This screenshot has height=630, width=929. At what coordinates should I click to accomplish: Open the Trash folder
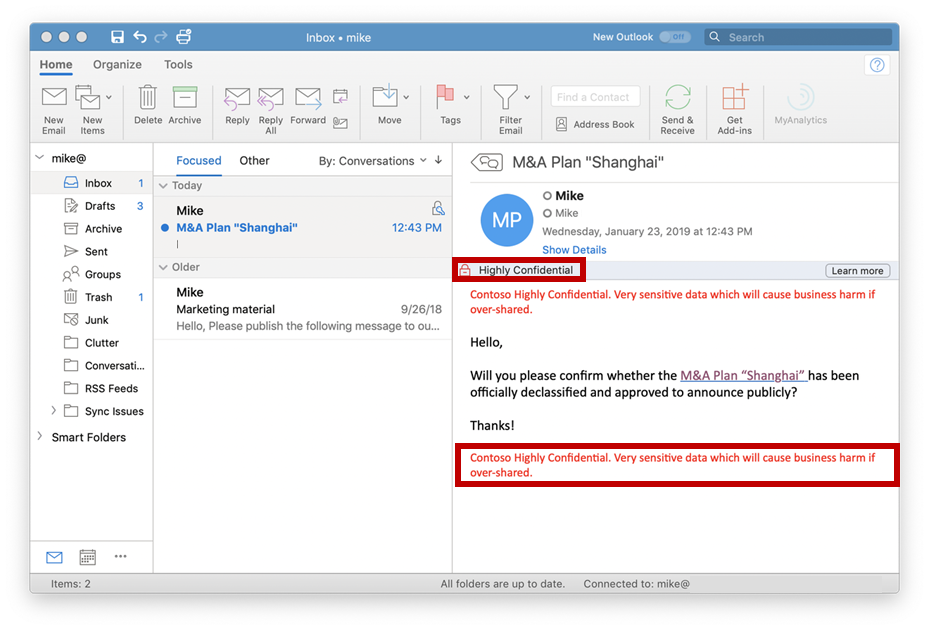[x=92, y=297]
